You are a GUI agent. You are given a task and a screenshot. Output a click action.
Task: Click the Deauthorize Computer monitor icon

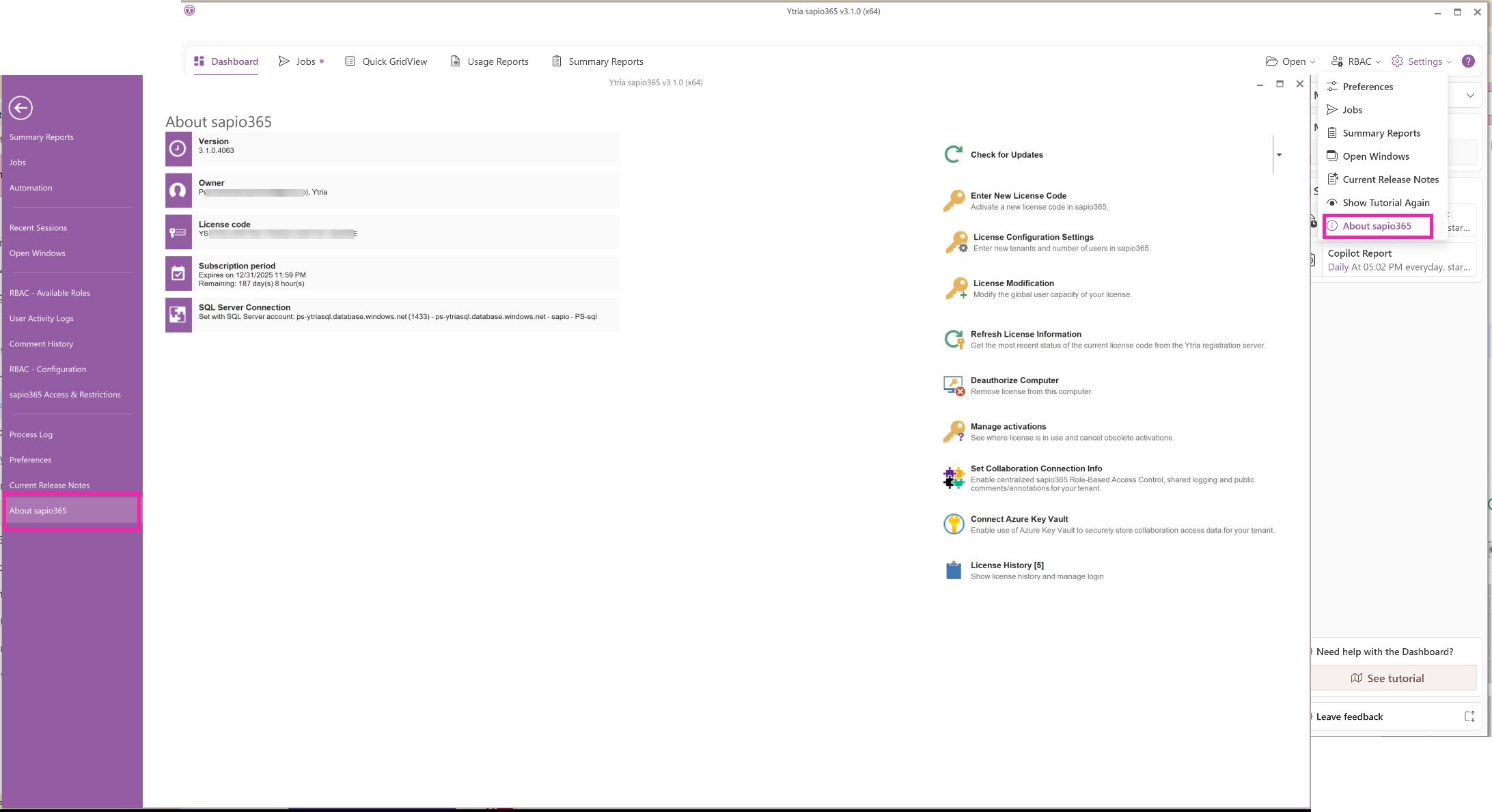pyautogui.click(x=954, y=385)
